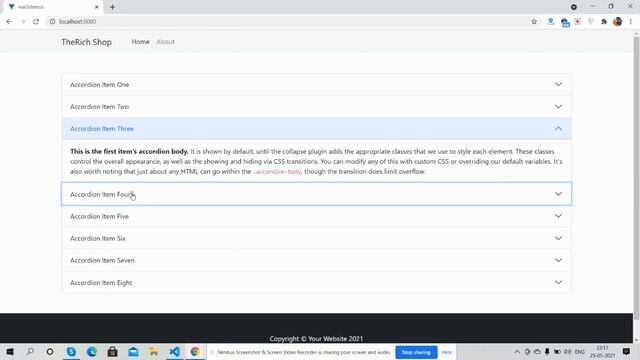Open Windows Start menu
The height and width of the screenshot is (360, 640).
(x=10, y=351)
